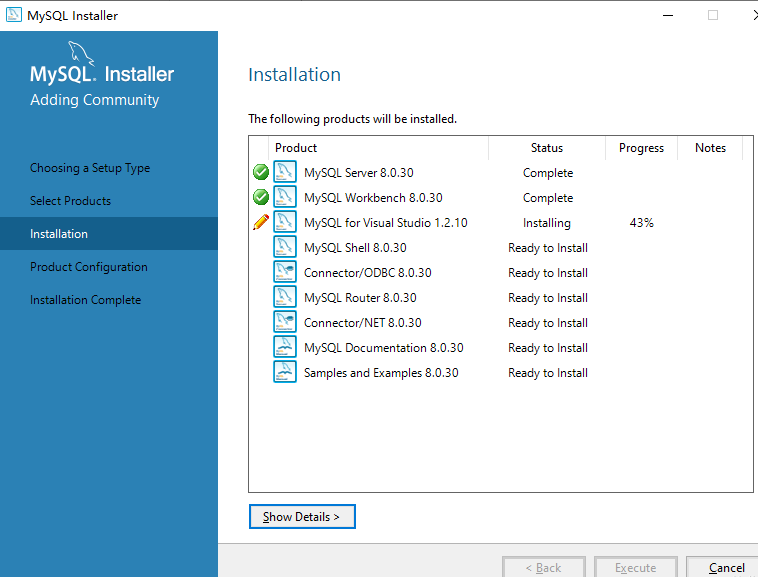This screenshot has height=577, width=758.
Task: Click the Notes column header
Action: click(710, 148)
